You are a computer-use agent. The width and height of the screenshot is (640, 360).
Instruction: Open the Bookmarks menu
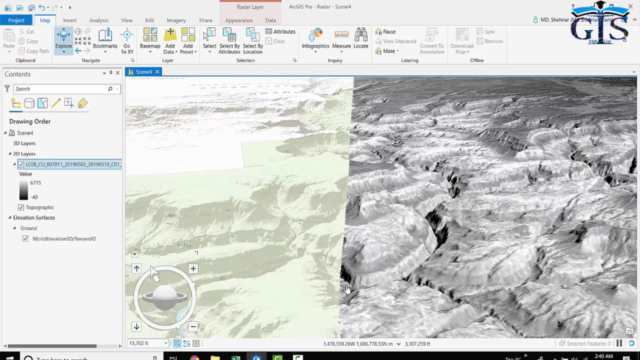105,40
